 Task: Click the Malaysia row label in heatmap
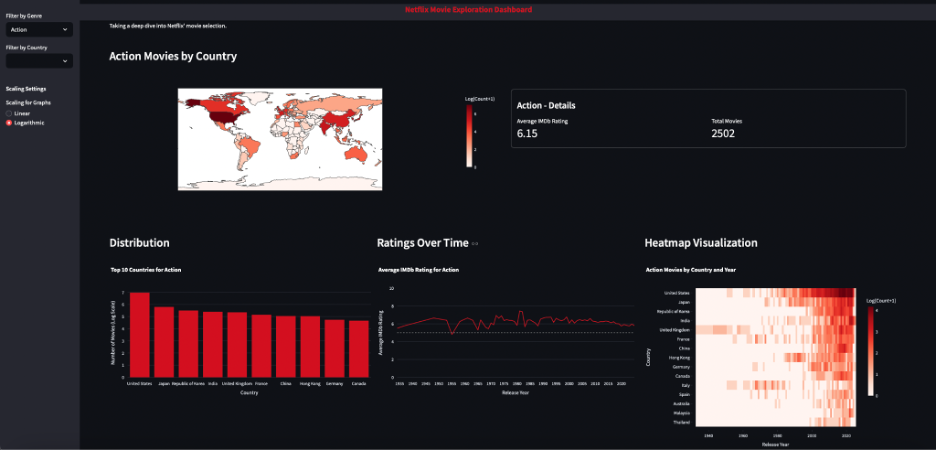click(x=682, y=413)
